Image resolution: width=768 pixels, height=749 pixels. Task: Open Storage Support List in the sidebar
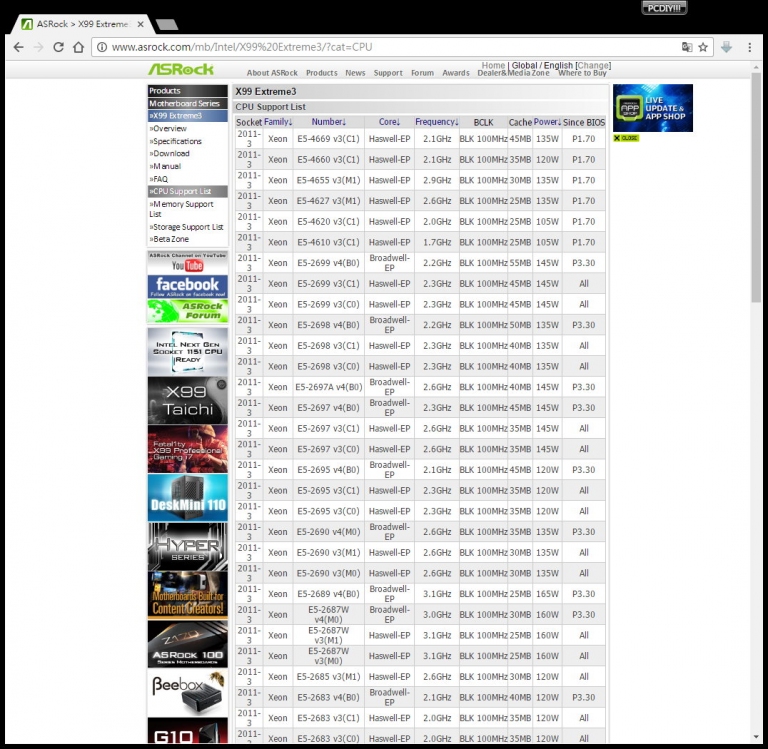tap(188, 227)
